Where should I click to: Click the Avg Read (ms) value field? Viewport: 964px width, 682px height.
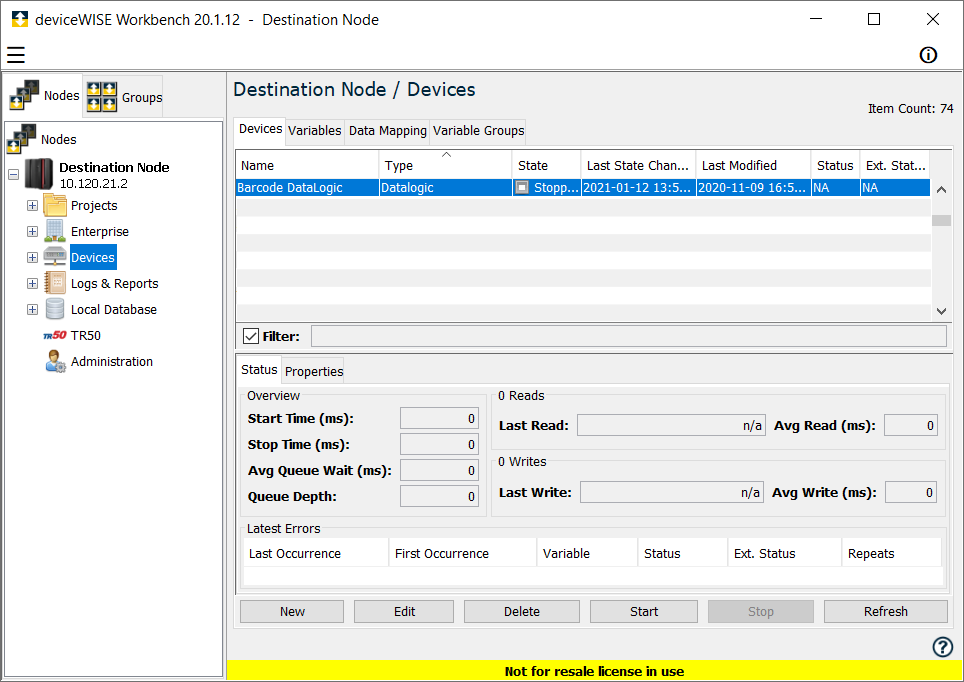coord(911,425)
